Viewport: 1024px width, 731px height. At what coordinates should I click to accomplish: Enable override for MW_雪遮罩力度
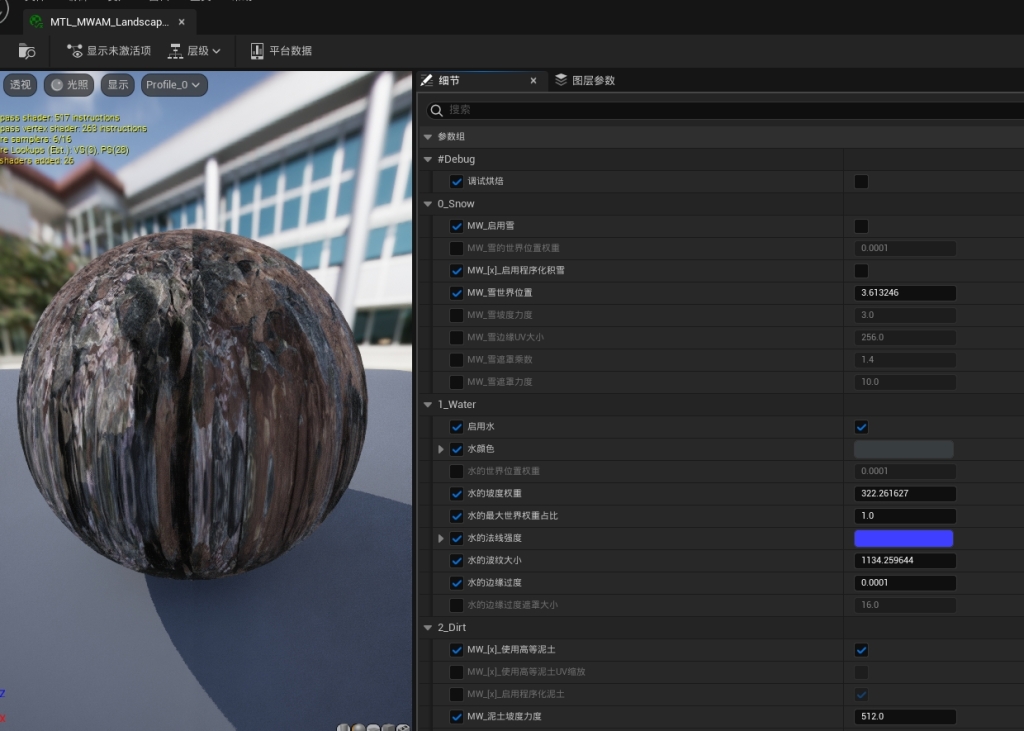(x=456, y=382)
